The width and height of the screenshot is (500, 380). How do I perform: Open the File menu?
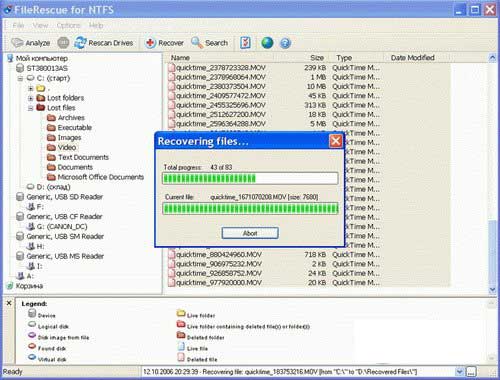(18, 25)
